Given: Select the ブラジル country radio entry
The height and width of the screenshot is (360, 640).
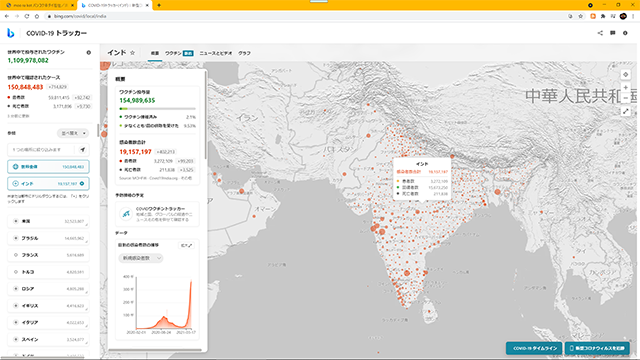Looking at the screenshot, I should [48, 238].
